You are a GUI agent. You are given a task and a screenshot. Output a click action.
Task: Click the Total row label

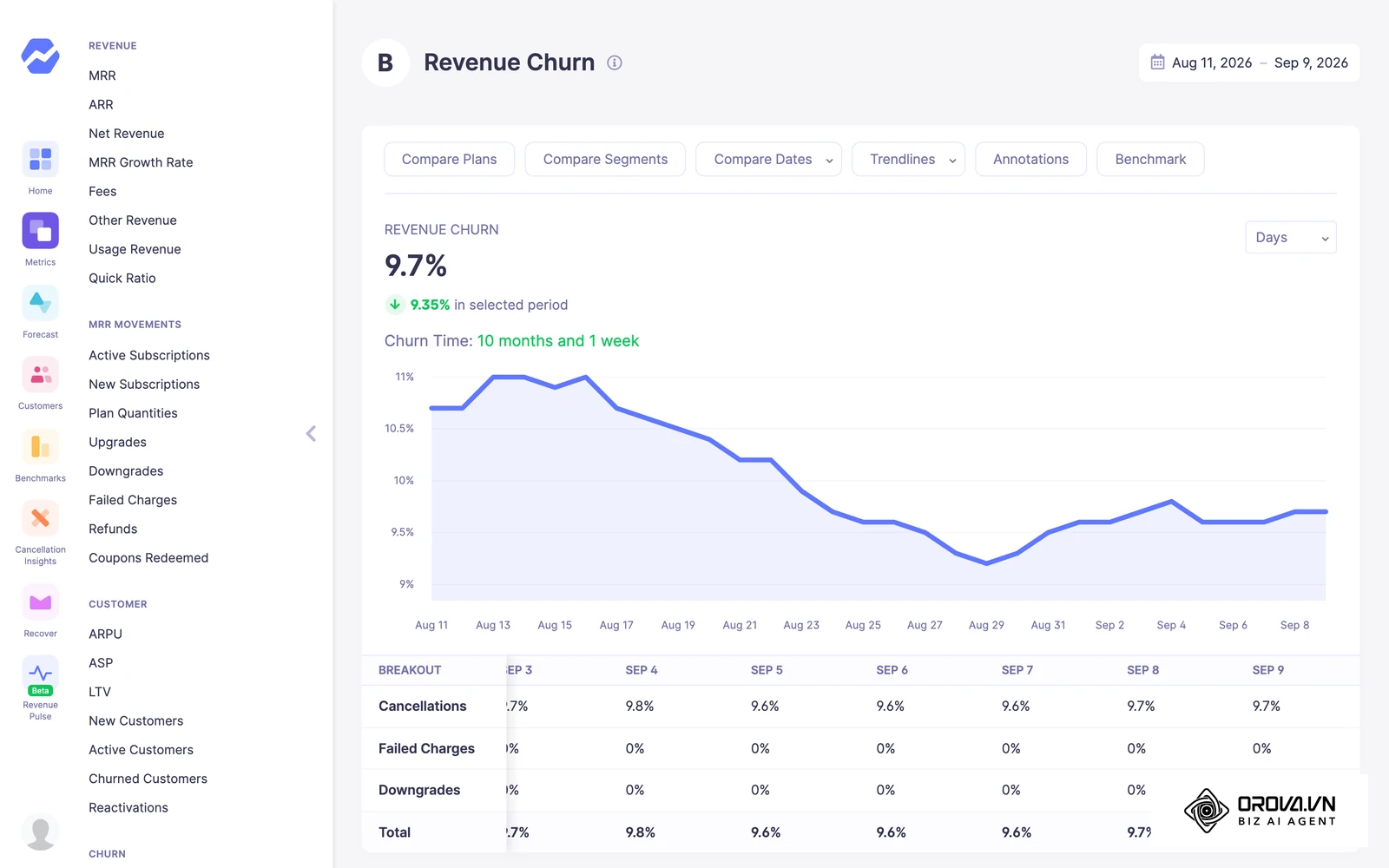(x=394, y=832)
